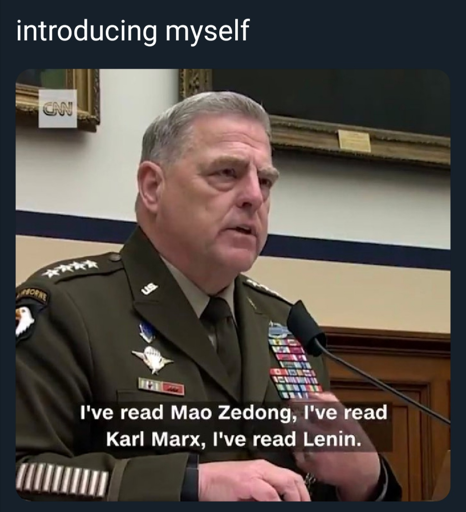Click the CNN logo watermark
The width and height of the screenshot is (466, 512).
[58, 109]
